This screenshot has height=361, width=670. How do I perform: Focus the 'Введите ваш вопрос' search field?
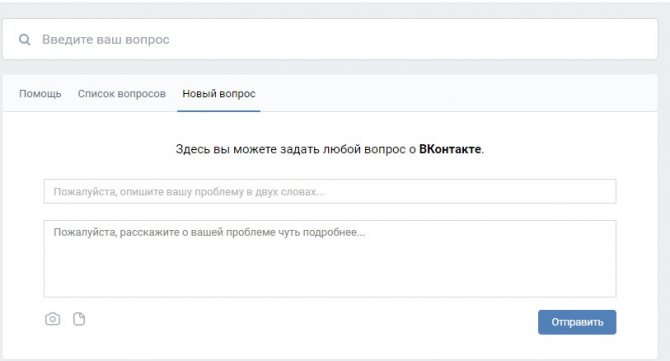(x=330, y=39)
